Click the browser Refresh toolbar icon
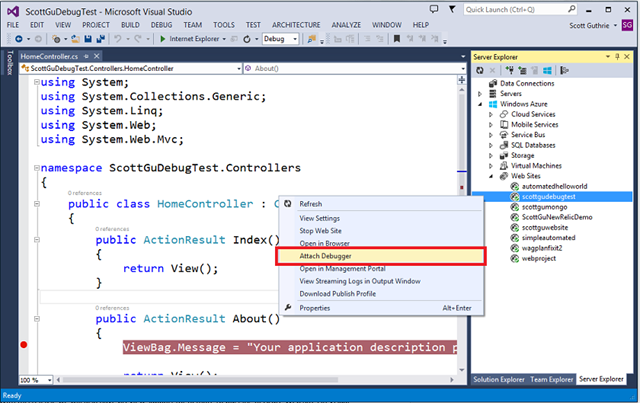The width and height of the screenshot is (640, 403). click(247, 39)
